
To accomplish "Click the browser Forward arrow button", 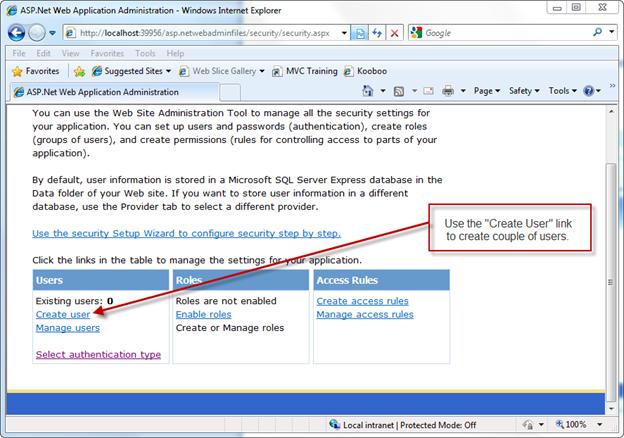I will coord(37,33).
